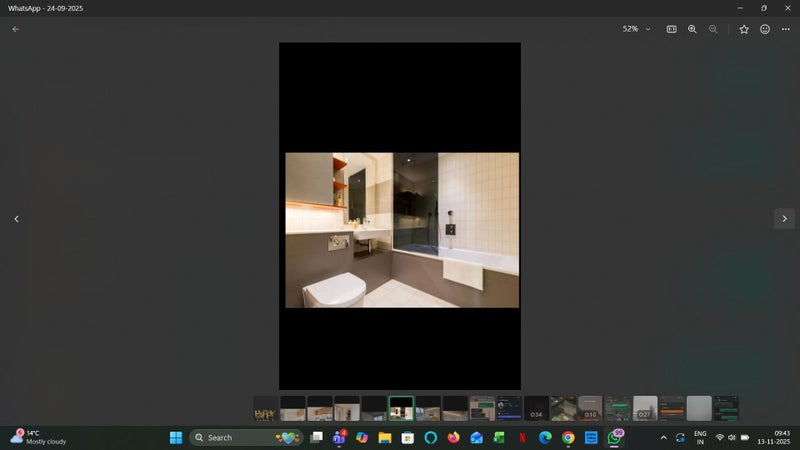Open the three-dot more options menu
The image size is (800, 450).
point(786,29)
